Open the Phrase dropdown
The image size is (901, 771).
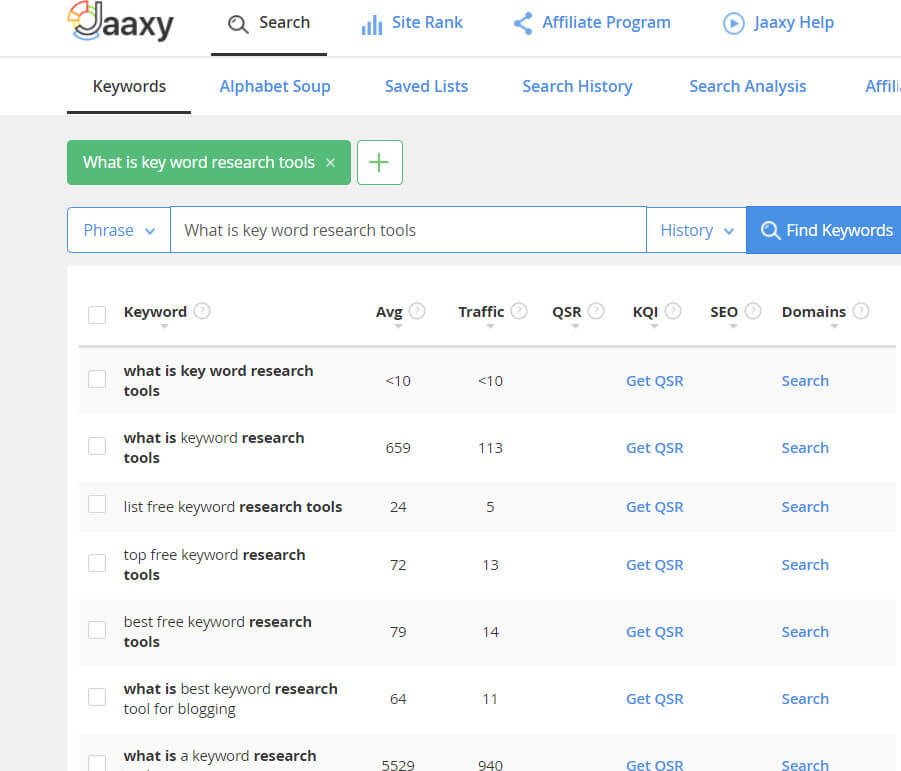coord(119,230)
